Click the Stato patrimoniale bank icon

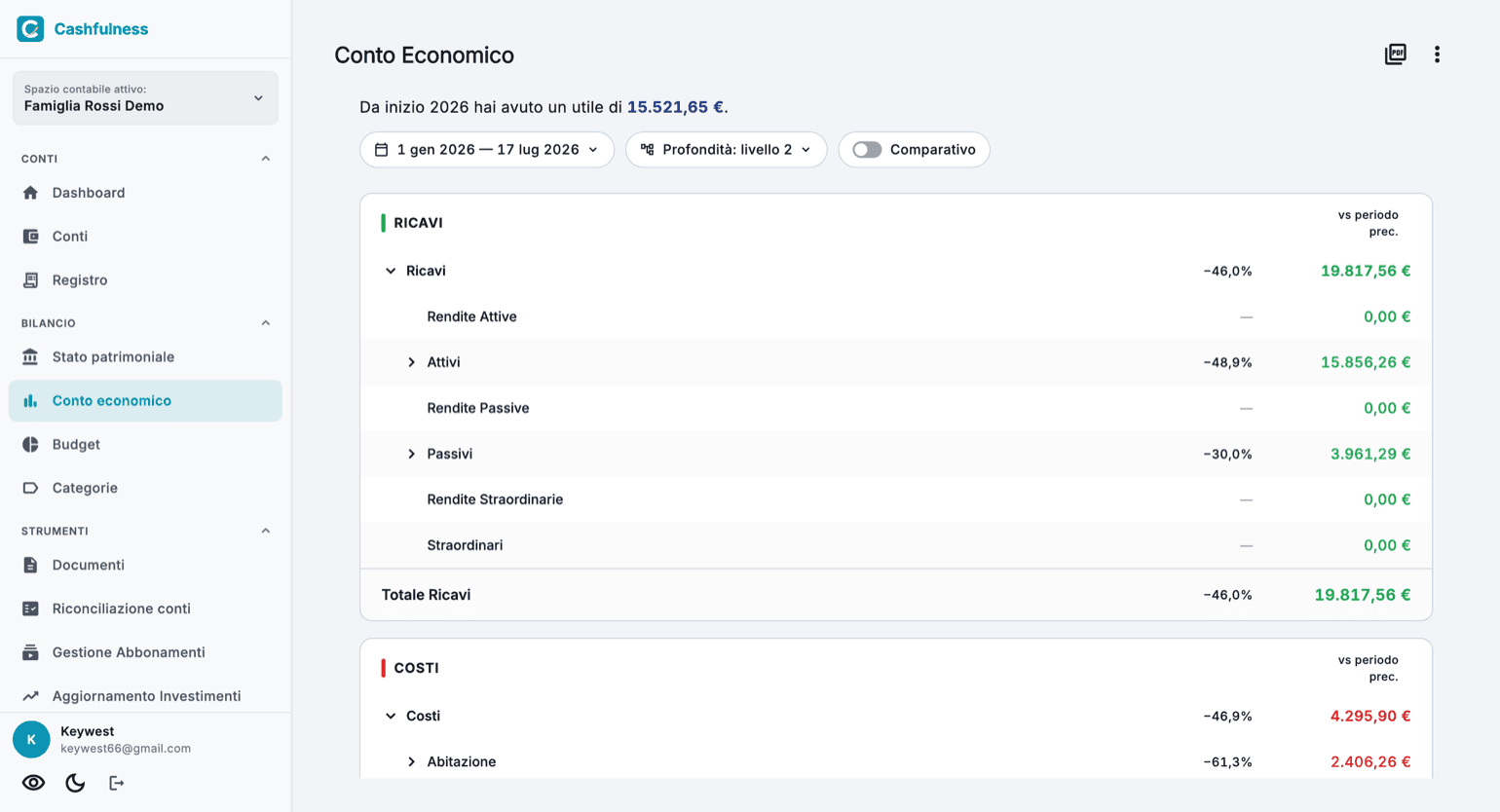[30, 357]
